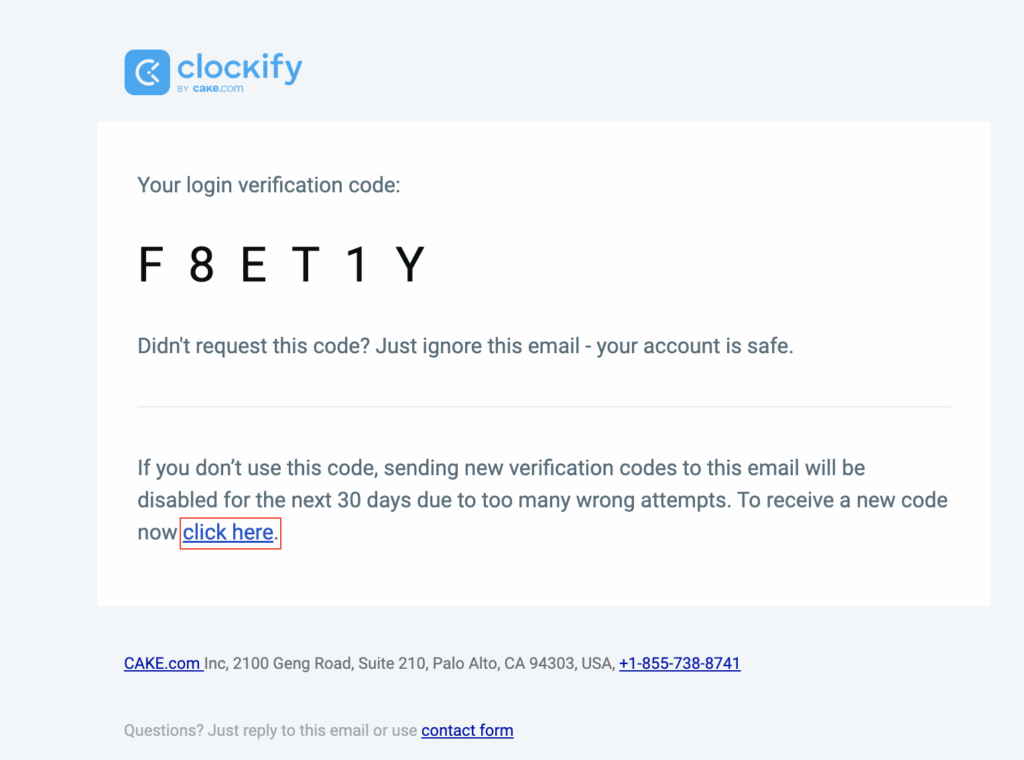Click the 'BY cake.com' tagline under logo

click(210, 88)
